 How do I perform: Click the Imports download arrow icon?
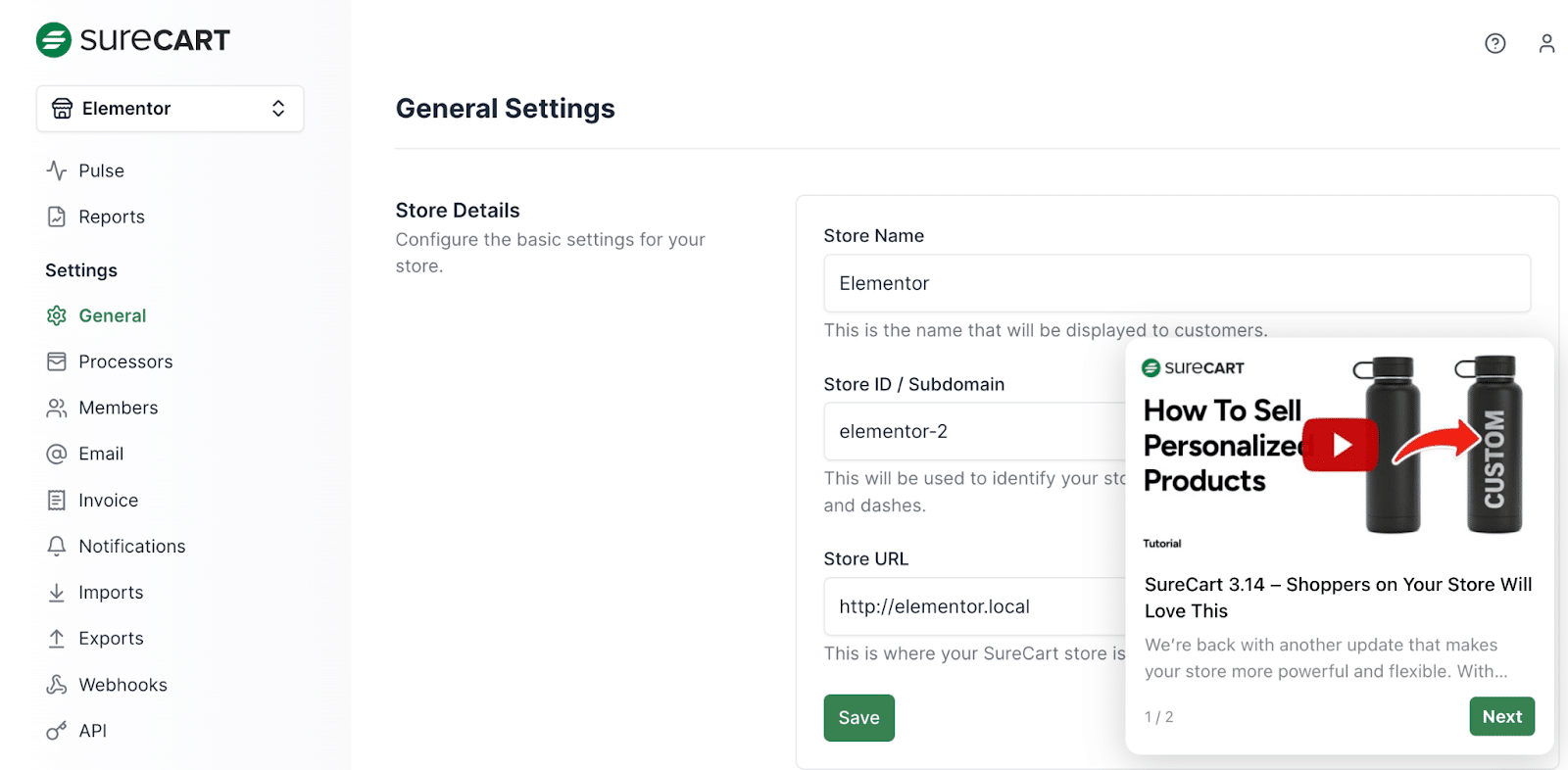pyautogui.click(x=57, y=592)
